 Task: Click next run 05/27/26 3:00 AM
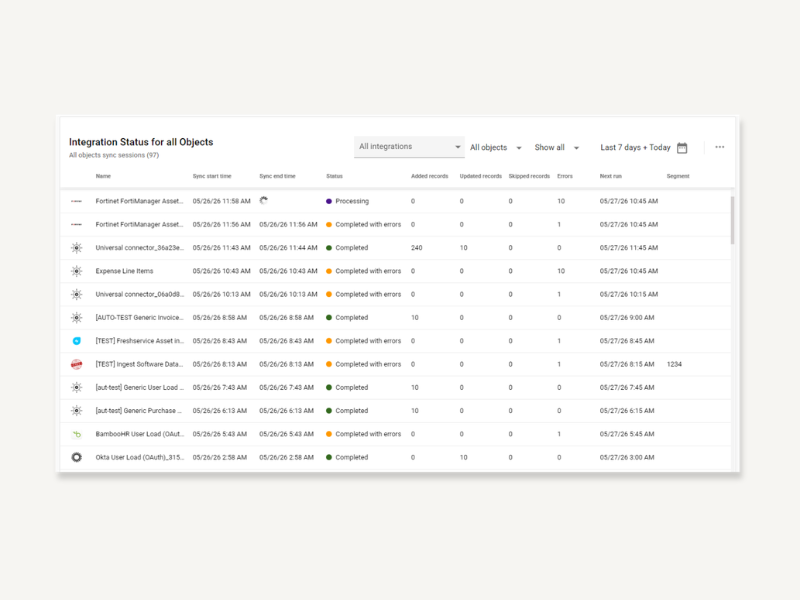tap(627, 458)
